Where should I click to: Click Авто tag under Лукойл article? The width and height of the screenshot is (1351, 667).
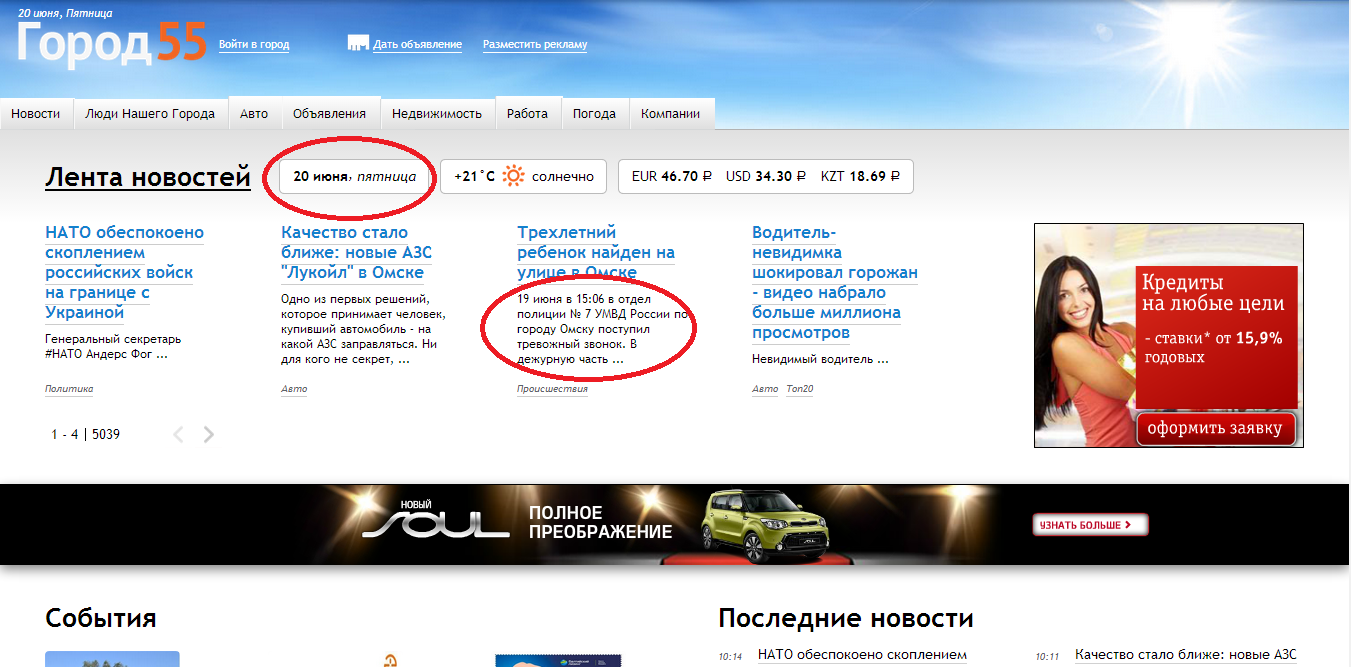pyautogui.click(x=294, y=389)
